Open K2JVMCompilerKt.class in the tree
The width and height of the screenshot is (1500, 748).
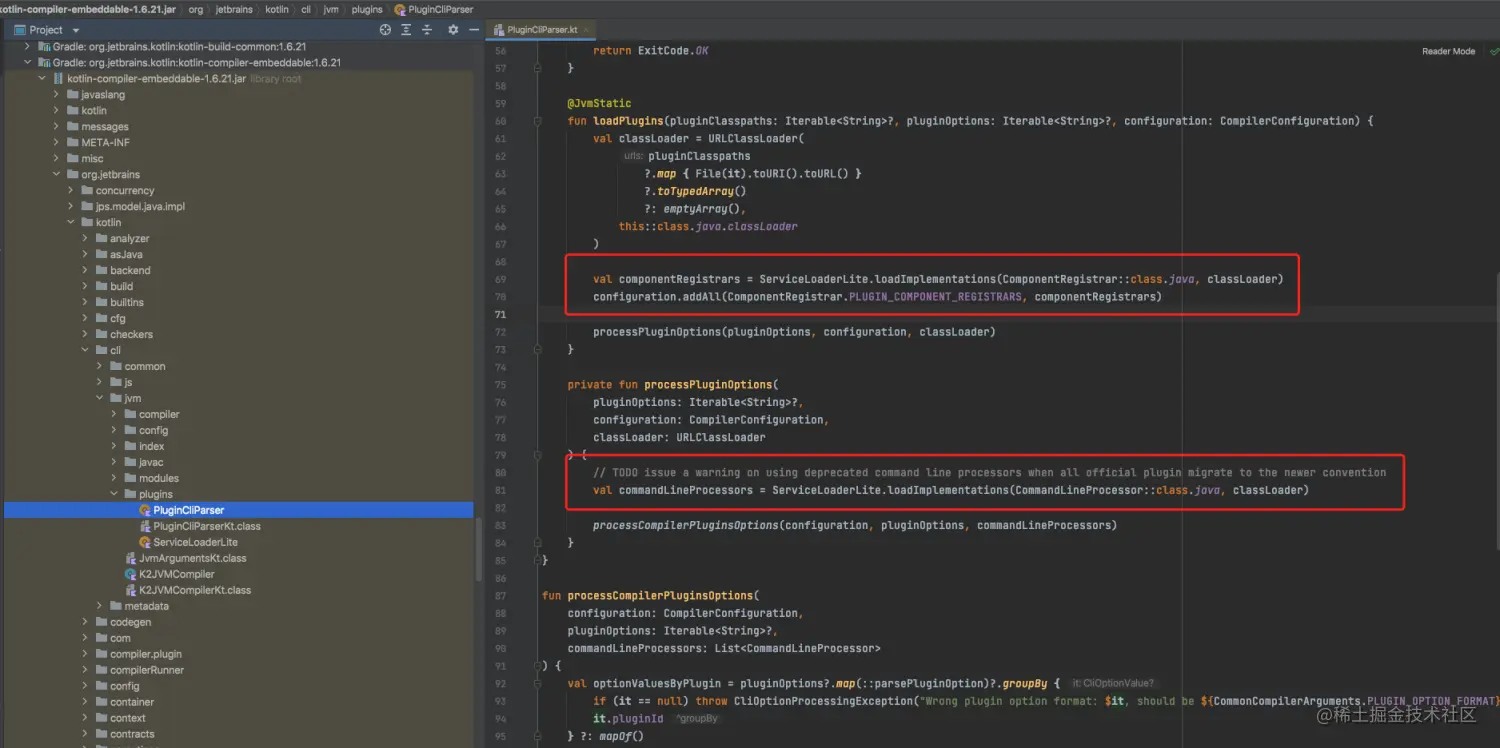click(x=195, y=590)
